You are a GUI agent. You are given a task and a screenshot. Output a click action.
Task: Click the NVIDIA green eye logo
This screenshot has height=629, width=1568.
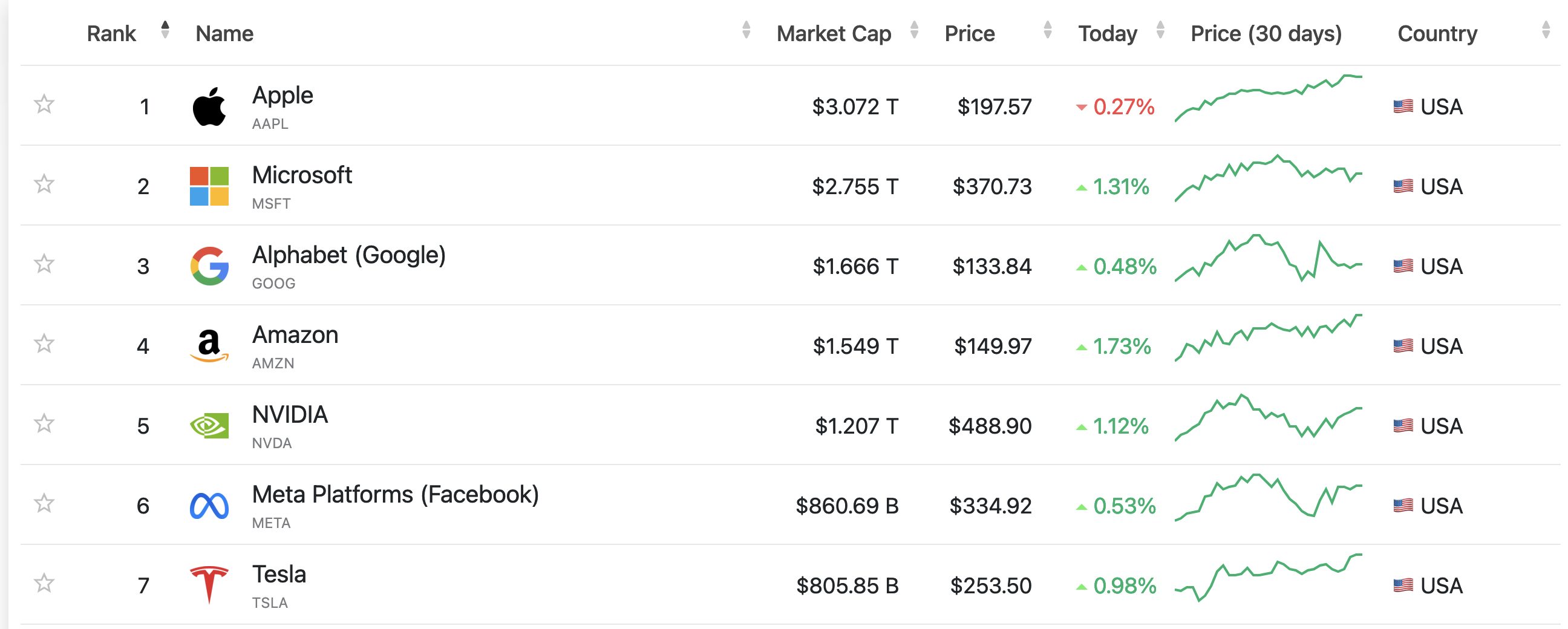tap(209, 426)
